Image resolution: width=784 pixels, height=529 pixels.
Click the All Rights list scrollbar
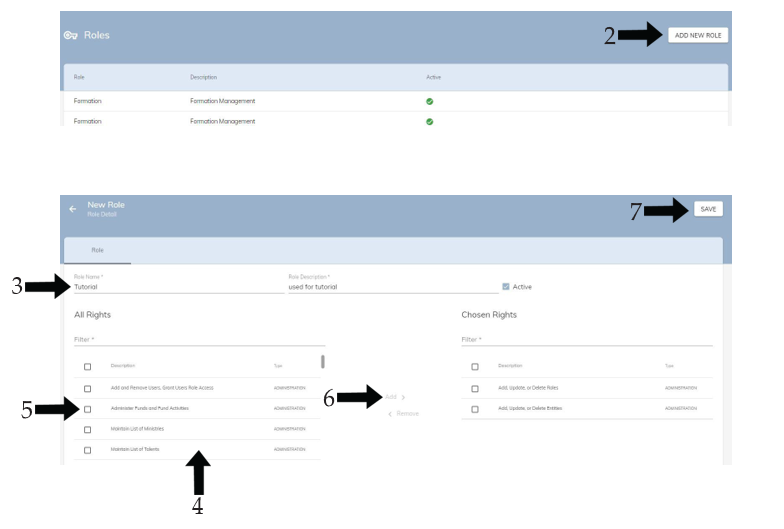click(322, 362)
